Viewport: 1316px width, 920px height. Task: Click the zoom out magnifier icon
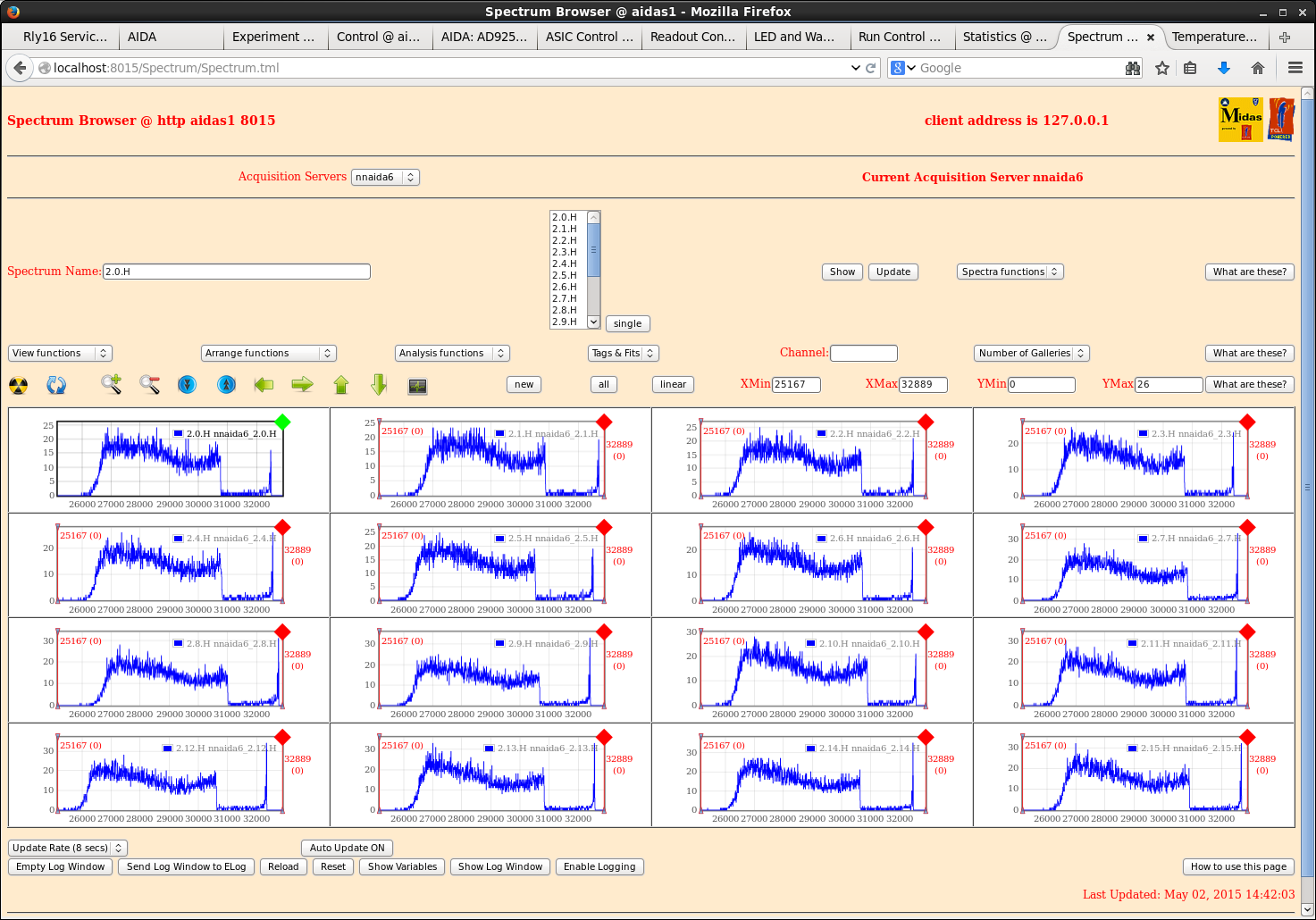150,385
